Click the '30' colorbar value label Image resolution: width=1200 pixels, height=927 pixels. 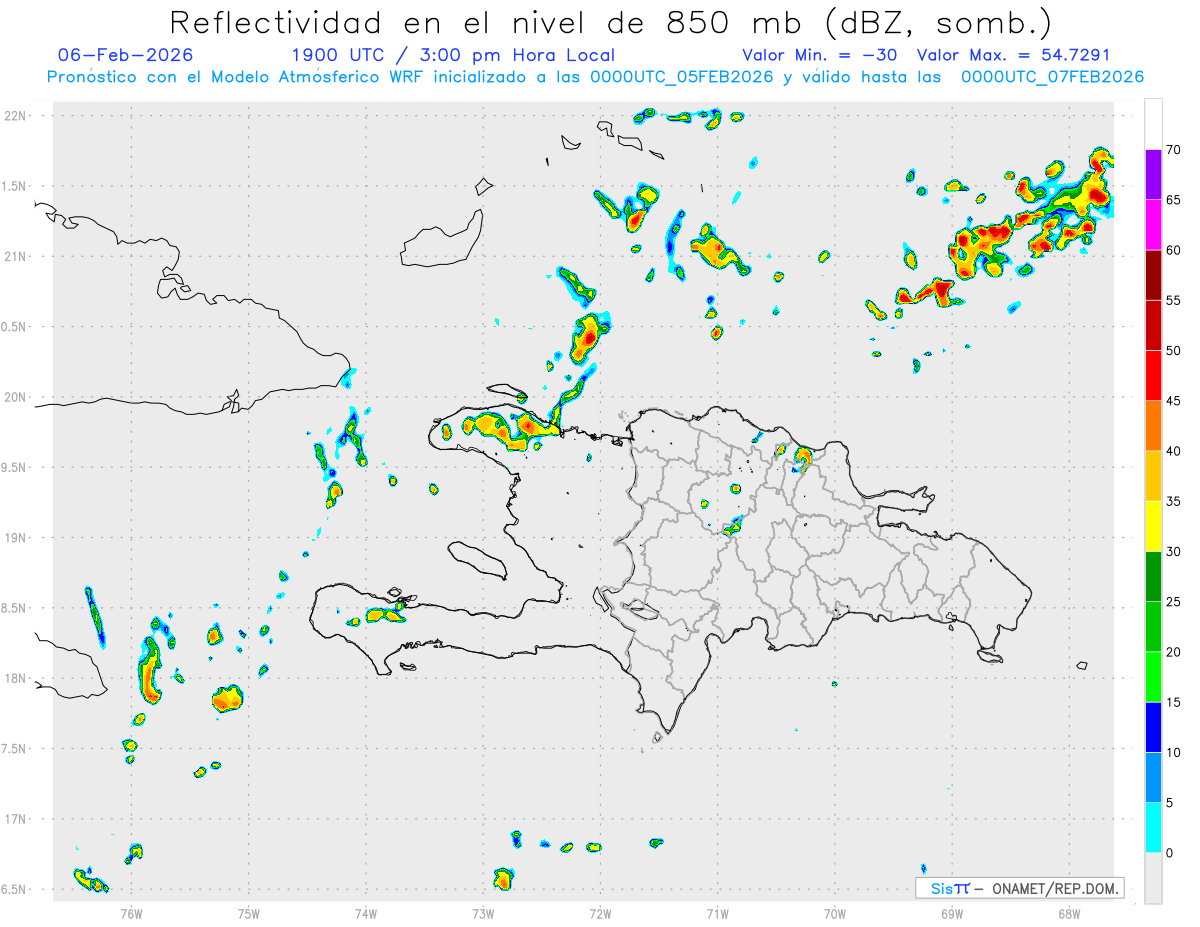coord(1174,552)
